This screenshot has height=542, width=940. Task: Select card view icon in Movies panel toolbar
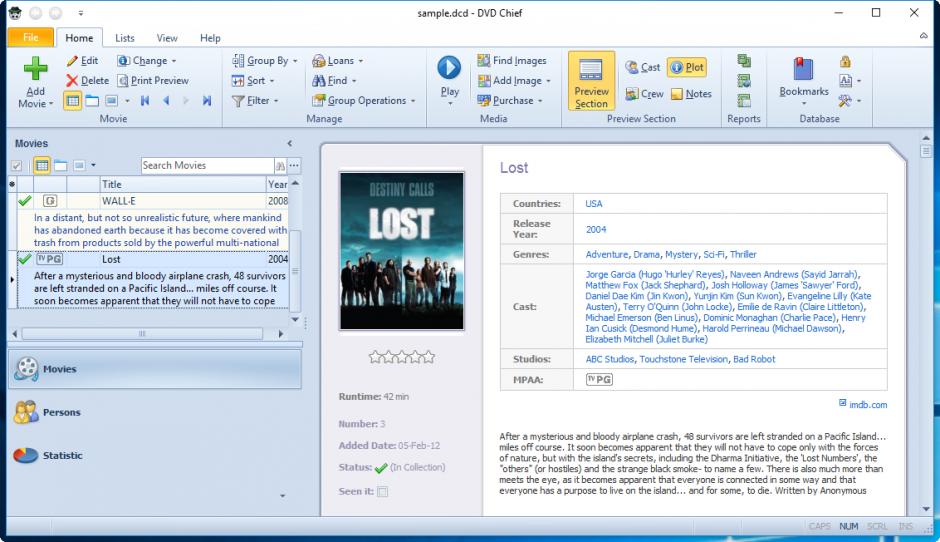click(x=61, y=165)
